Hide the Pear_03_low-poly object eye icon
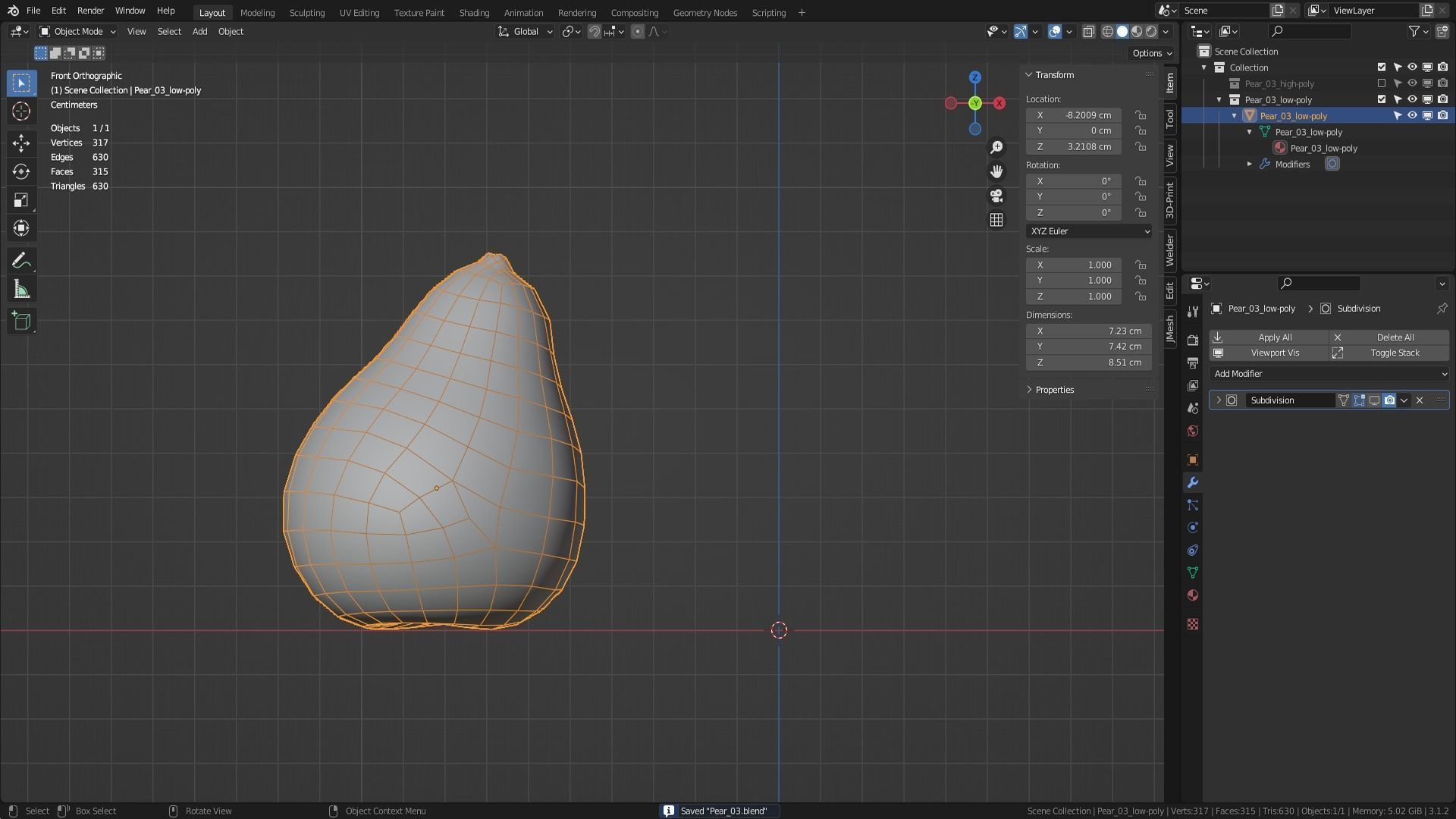 pyautogui.click(x=1412, y=115)
